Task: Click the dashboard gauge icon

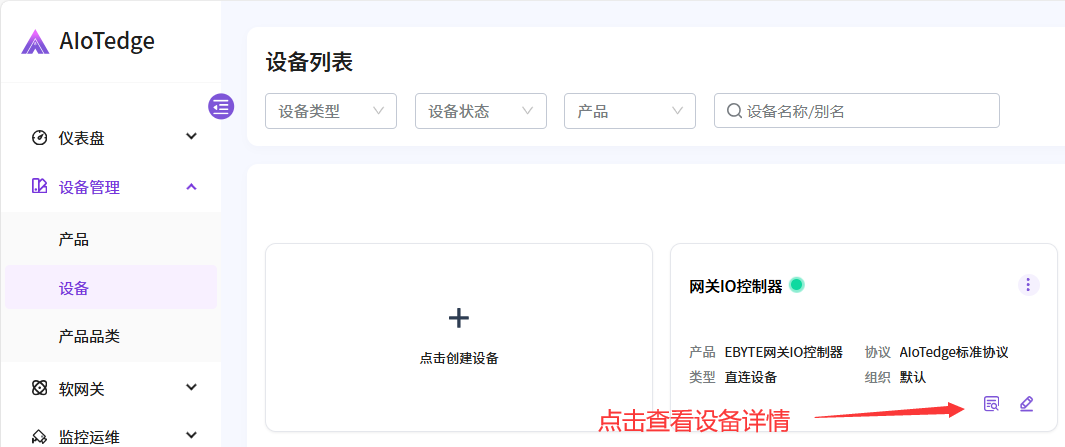Action: [x=40, y=138]
